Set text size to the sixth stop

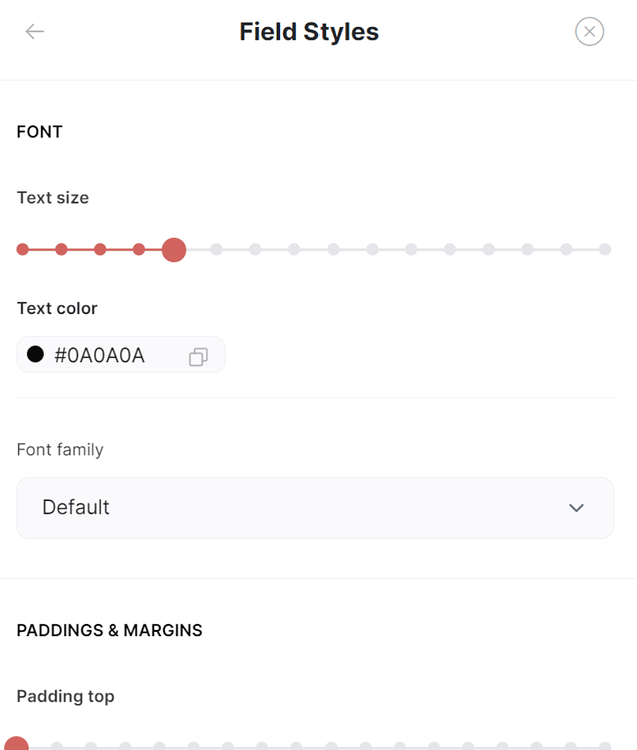tap(217, 249)
